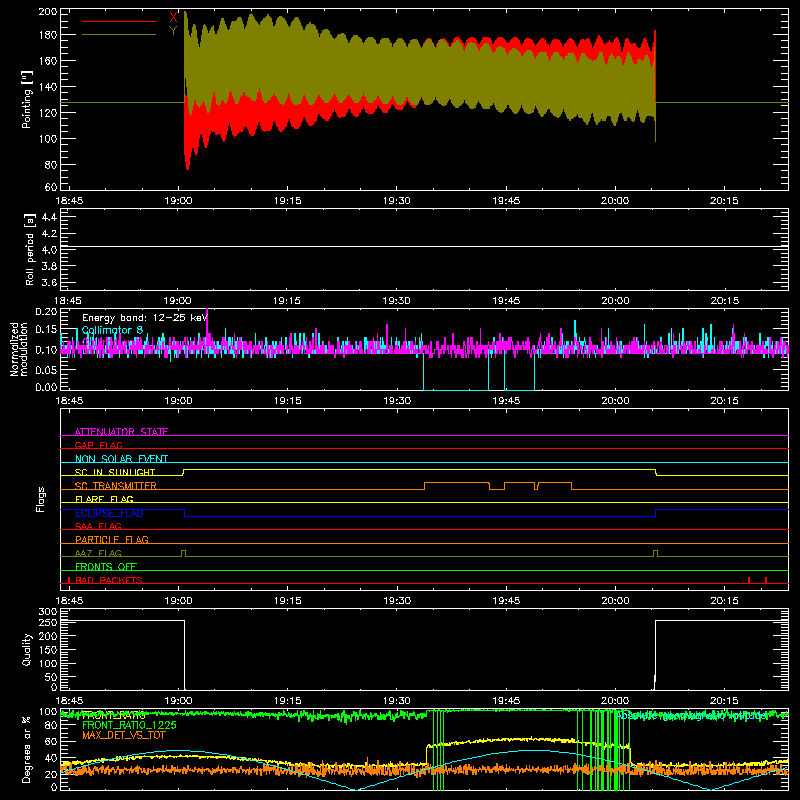This screenshot has height=800, width=800.
Task: Click the 20:00 time label under Quality plot
Action: click(x=615, y=701)
